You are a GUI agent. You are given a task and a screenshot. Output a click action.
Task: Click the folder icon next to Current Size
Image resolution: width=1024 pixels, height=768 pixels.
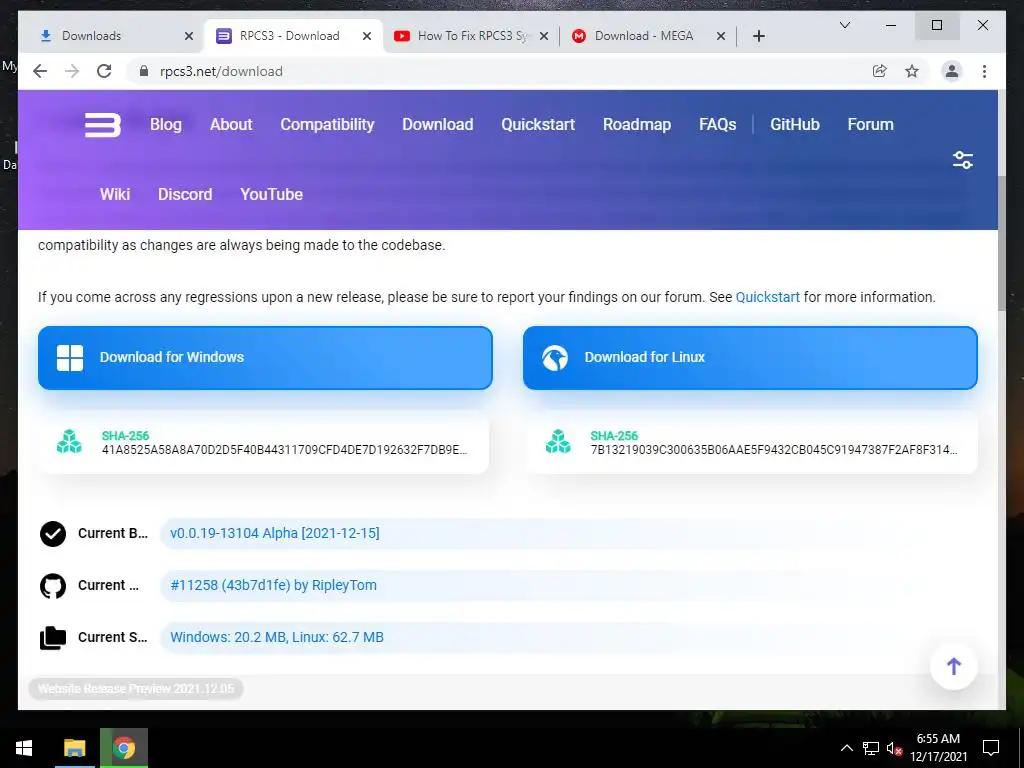(53, 637)
